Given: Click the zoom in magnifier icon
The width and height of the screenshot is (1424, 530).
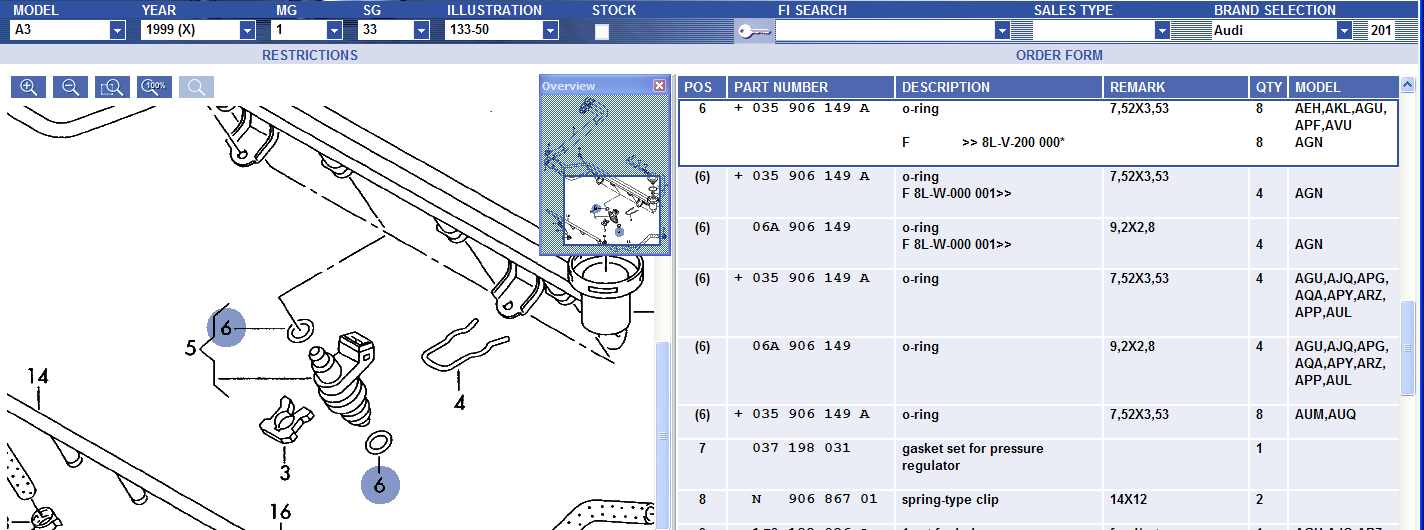Looking at the screenshot, I should point(29,87).
